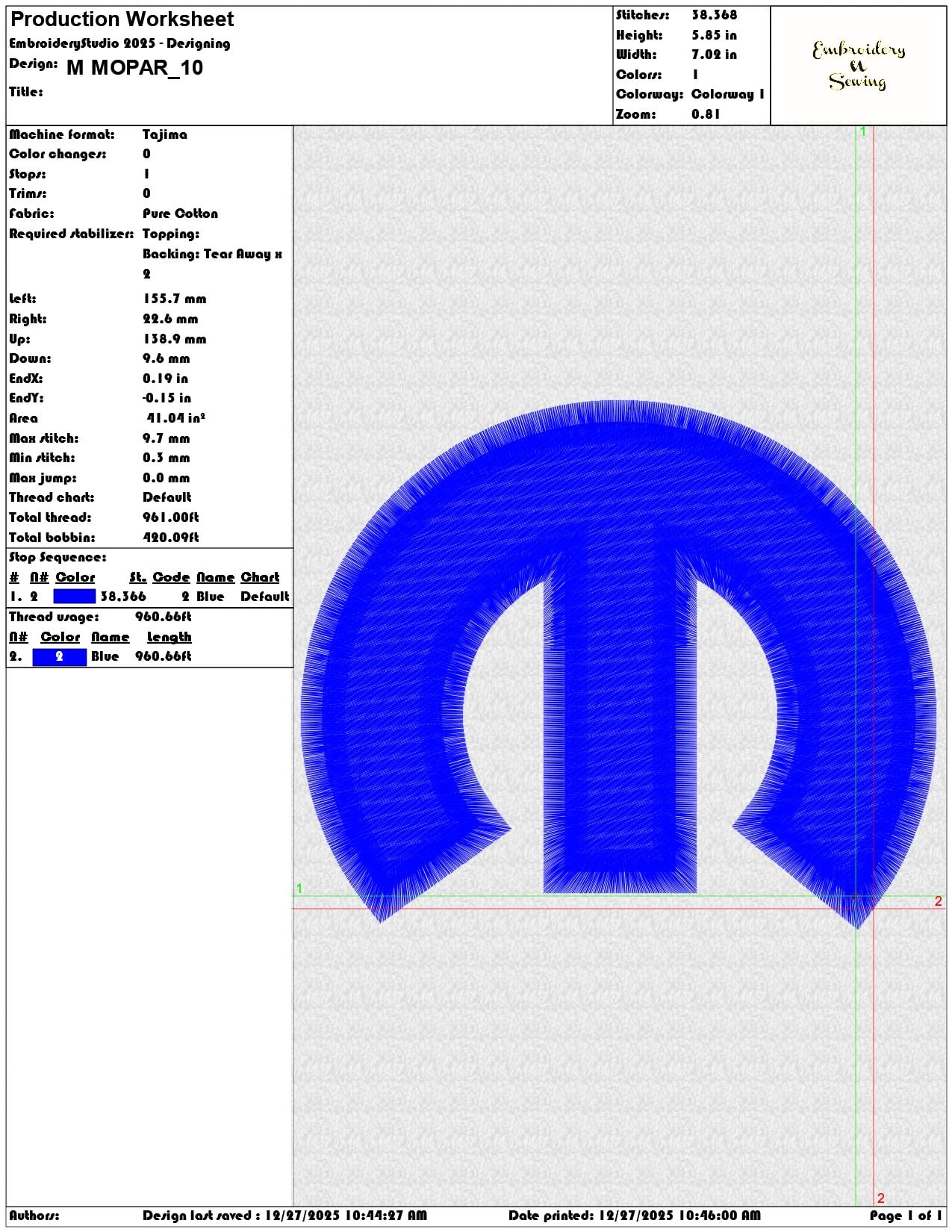Click the Left value '155.7 mm'
The image size is (952, 1232).
pyautogui.click(x=175, y=299)
